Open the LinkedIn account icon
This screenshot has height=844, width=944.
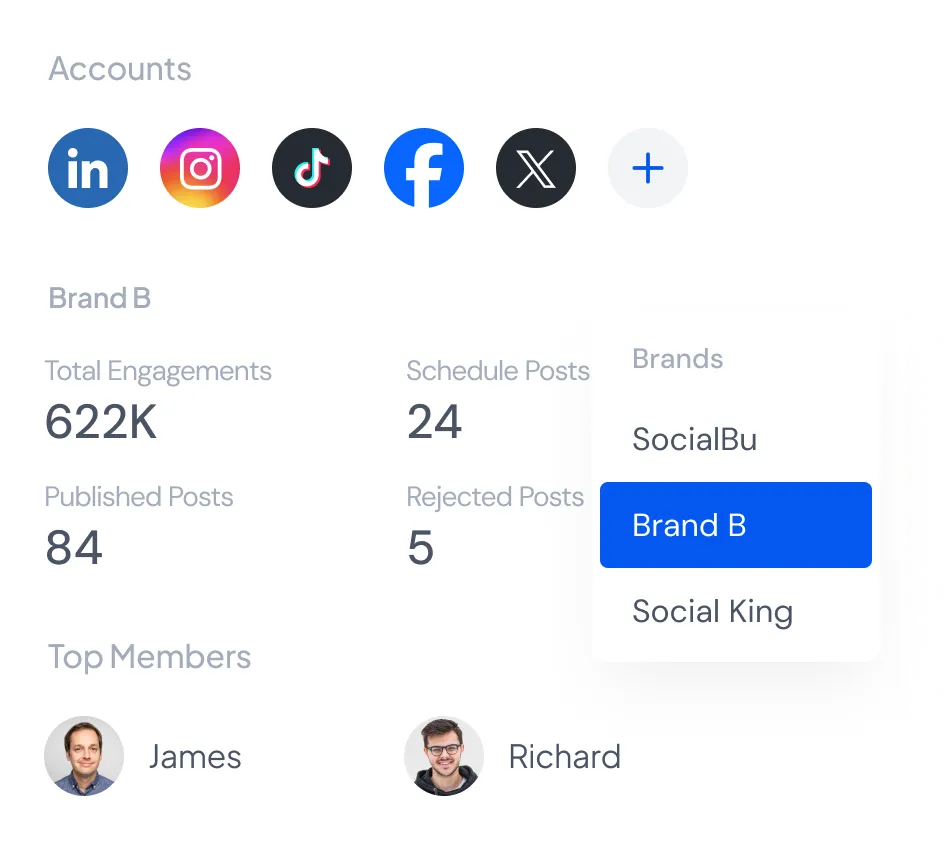87,168
